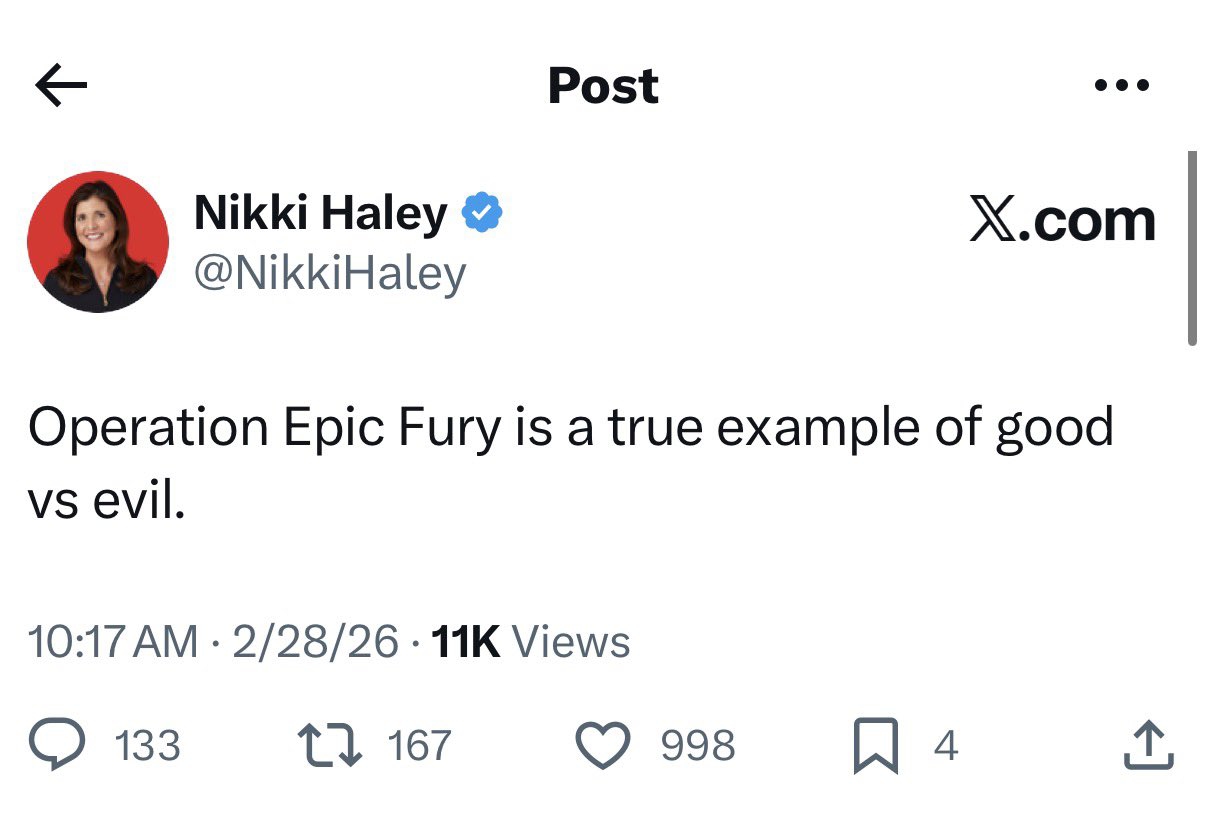Click the 167 reposts count
This screenshot has height=835, width=1206.
pyautogui.click(x=418, y=746)
